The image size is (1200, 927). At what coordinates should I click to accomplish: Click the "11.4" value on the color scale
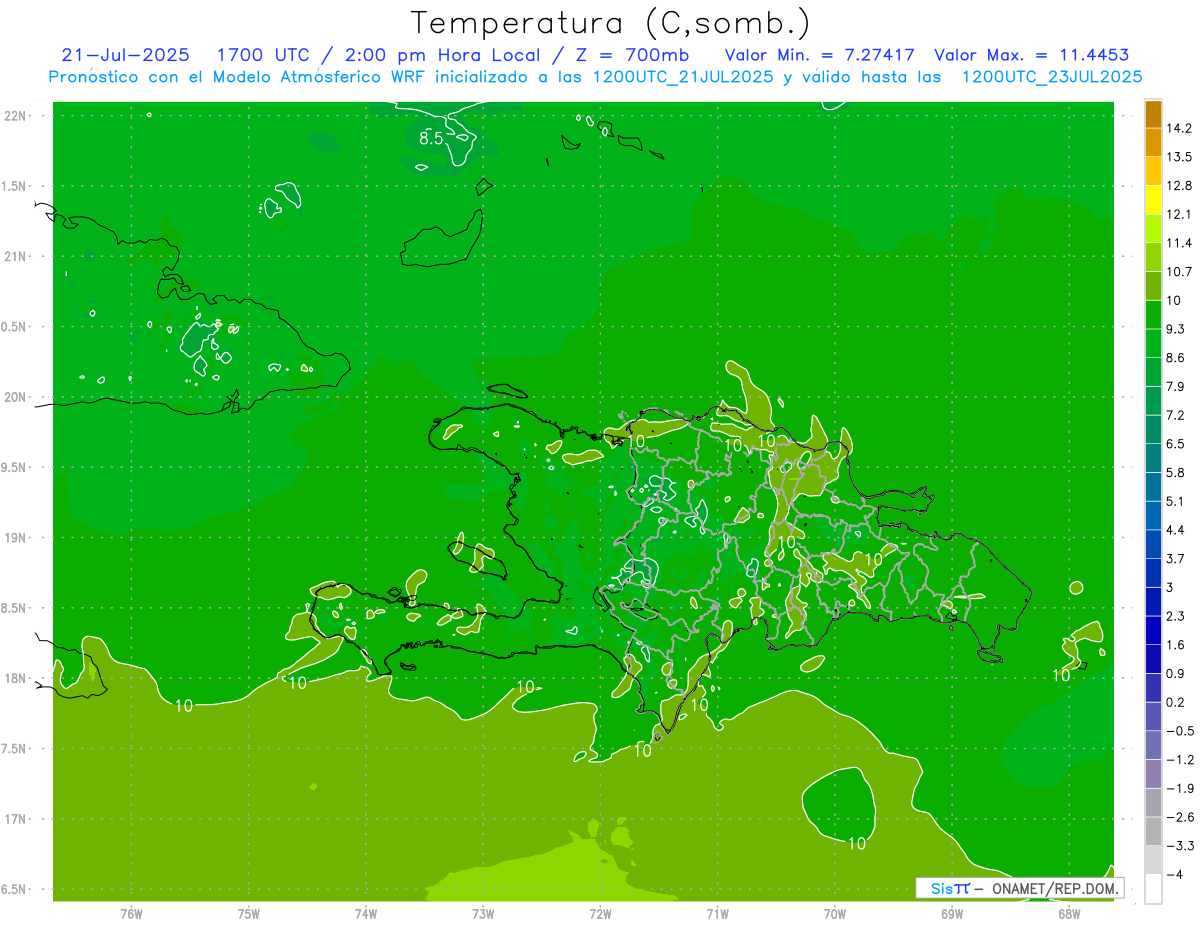coord(1178,243)
